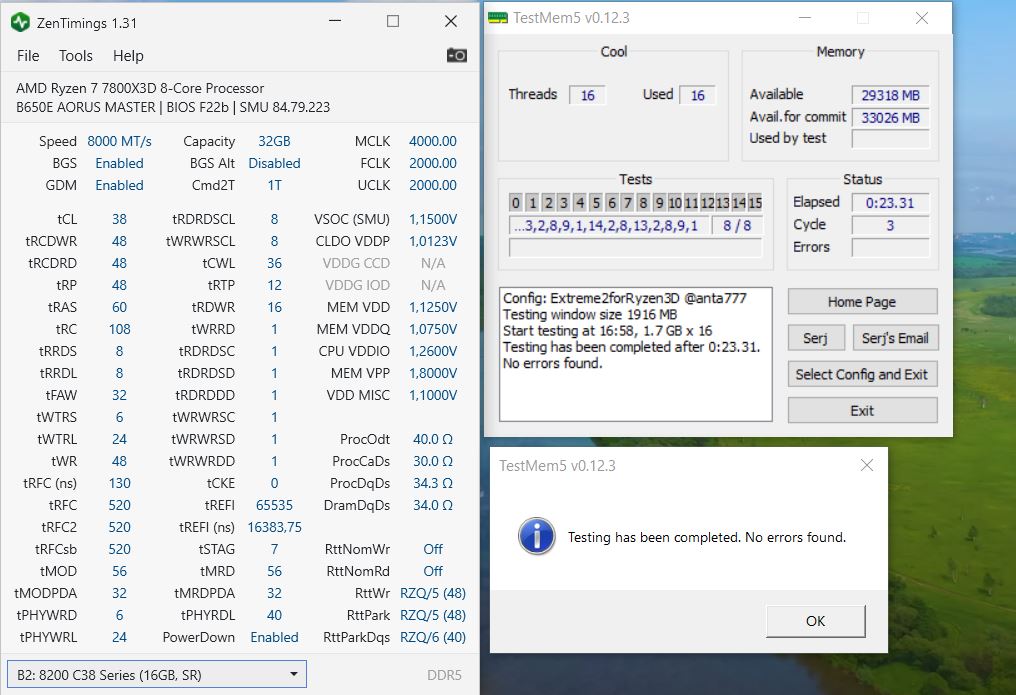Click the GDM Enabled value
1016x695 pixels.
(x=119, y=185)
